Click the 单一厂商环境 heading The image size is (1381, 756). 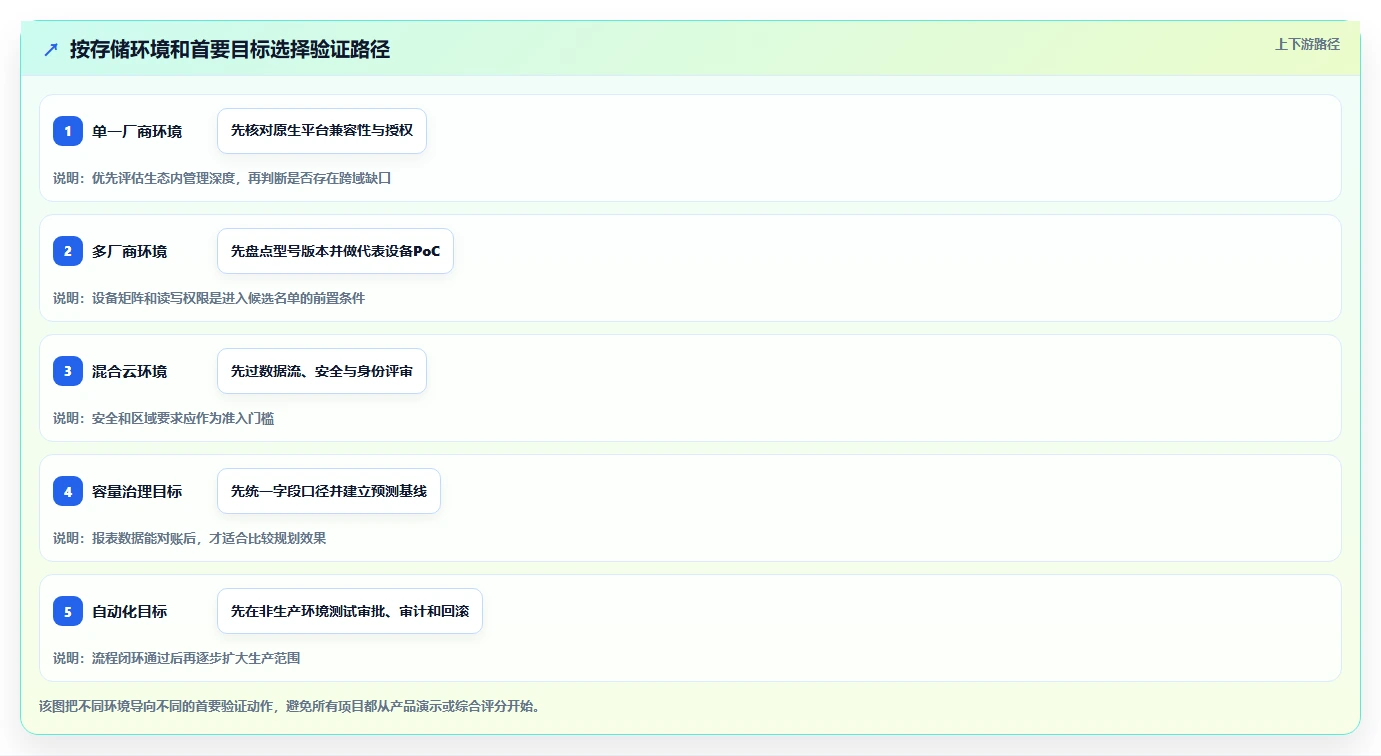[x=137, y=131]
